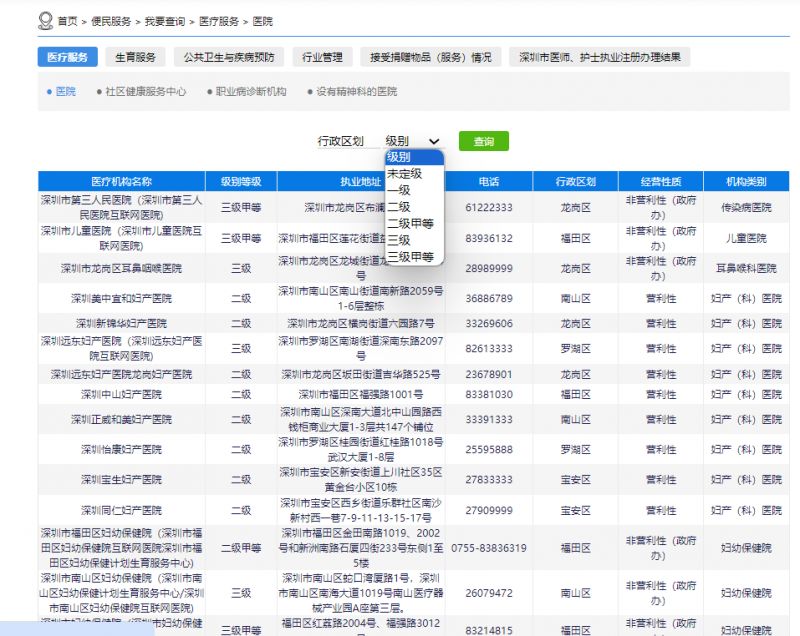800x636 pixels.
Task: Select the 医疗服务 tab
Action: tap(67, 57)
